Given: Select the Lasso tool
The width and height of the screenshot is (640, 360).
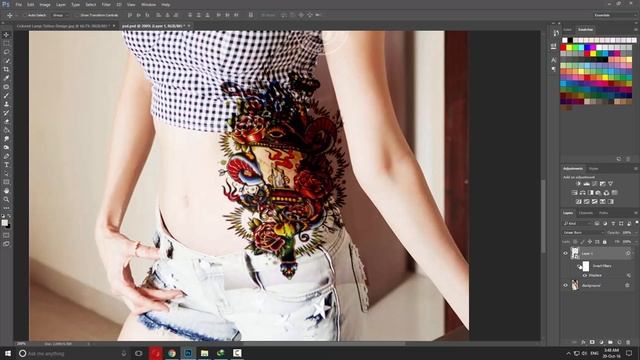Looking at the screenshot, I should 6,52.
